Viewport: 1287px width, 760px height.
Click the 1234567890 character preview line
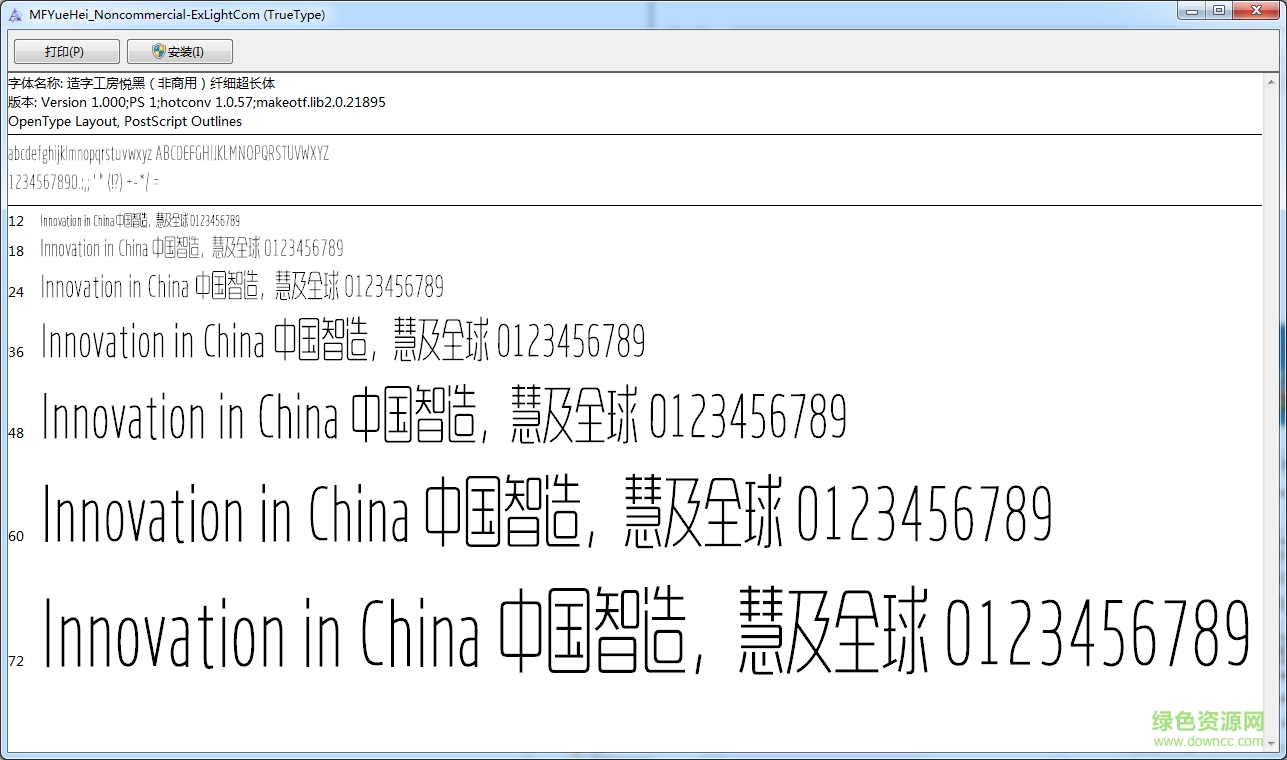83,182
